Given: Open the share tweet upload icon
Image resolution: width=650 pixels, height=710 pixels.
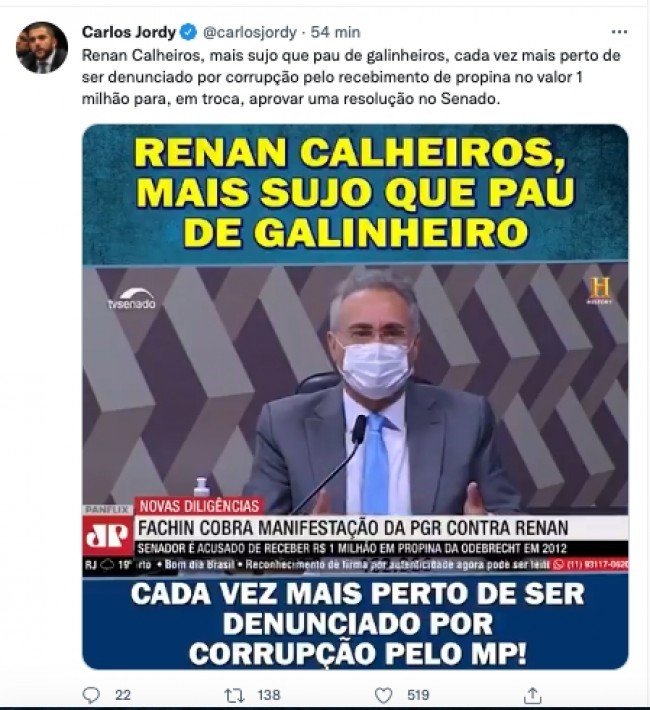Looking at the screenshot, I should pos(533,695).
